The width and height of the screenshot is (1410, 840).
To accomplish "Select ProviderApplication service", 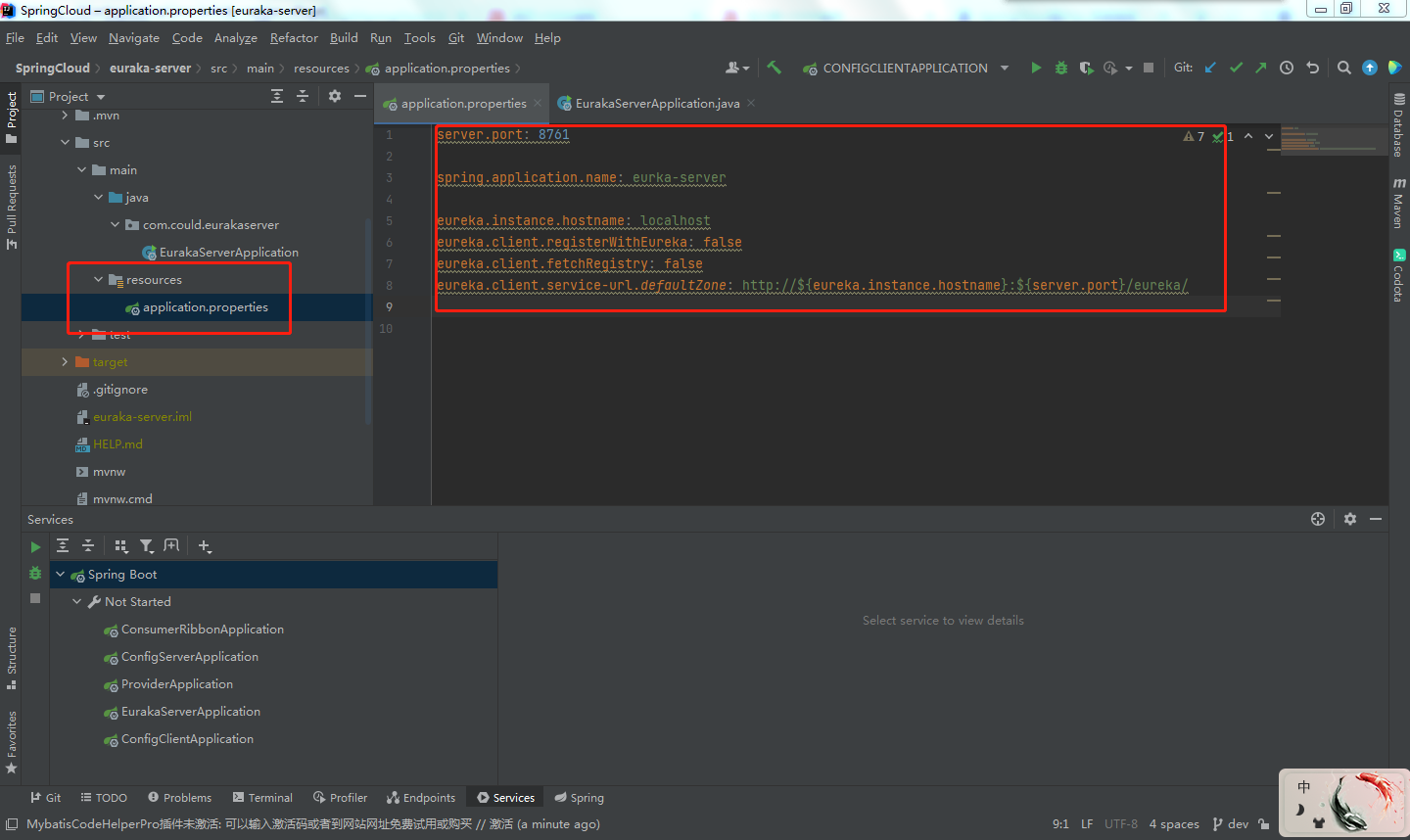I will click(177, 684).
